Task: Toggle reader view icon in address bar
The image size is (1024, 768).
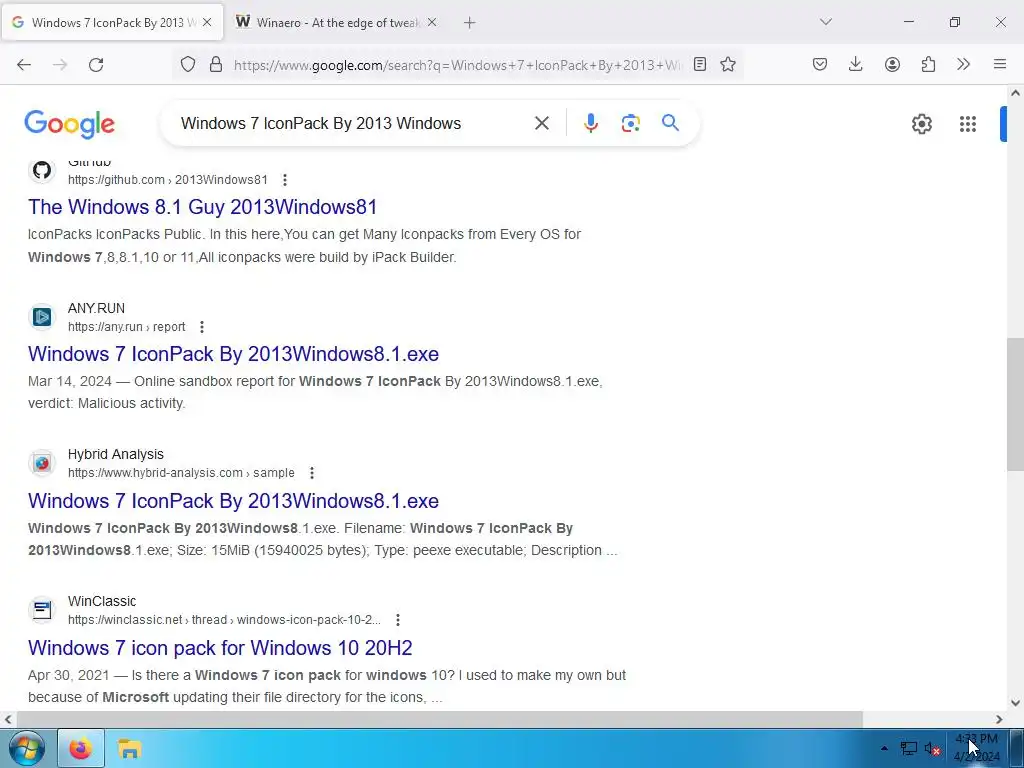Action: point(699,65)
